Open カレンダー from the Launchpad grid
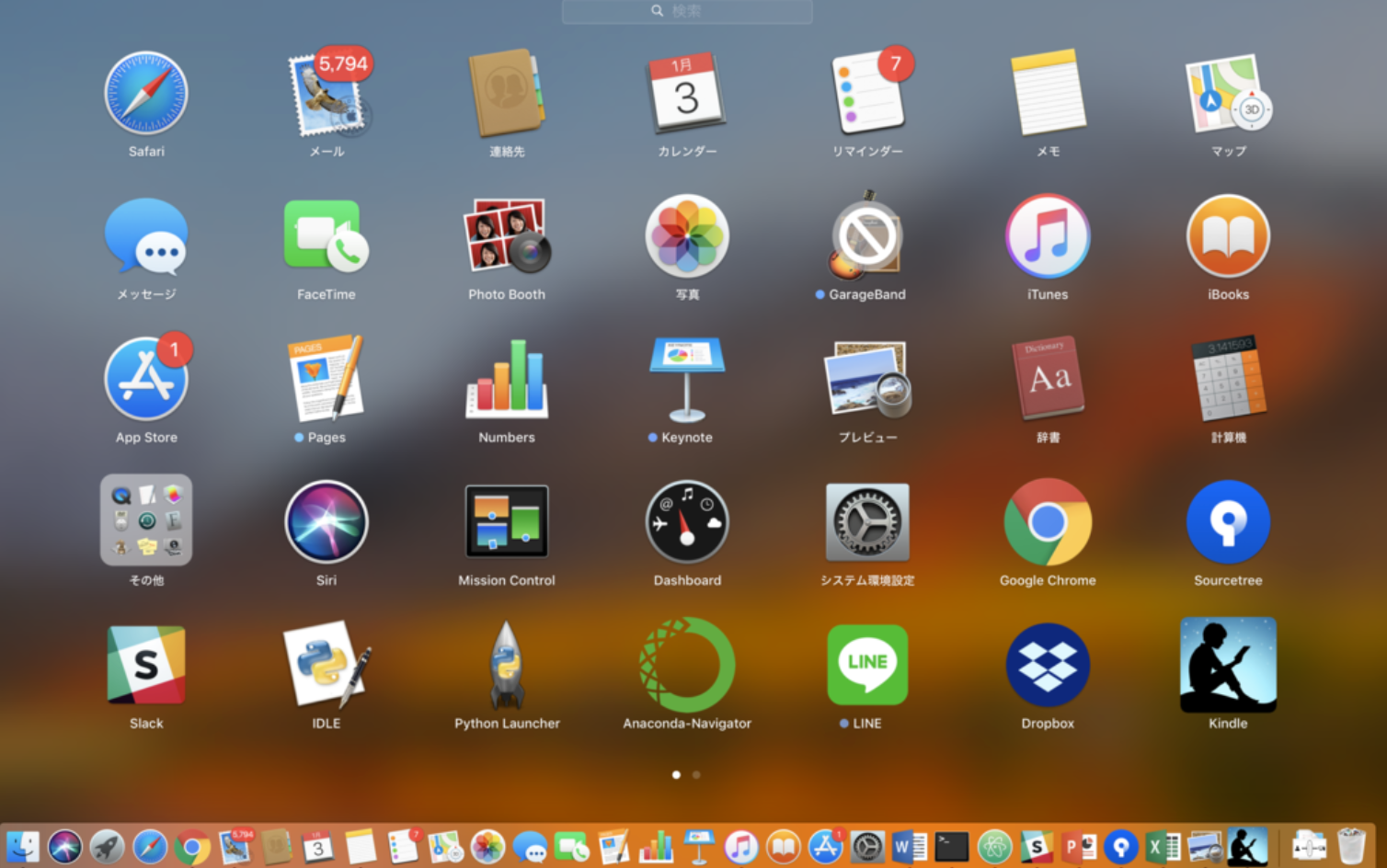This screenshot has width=1387, height=868. [687, 94]
